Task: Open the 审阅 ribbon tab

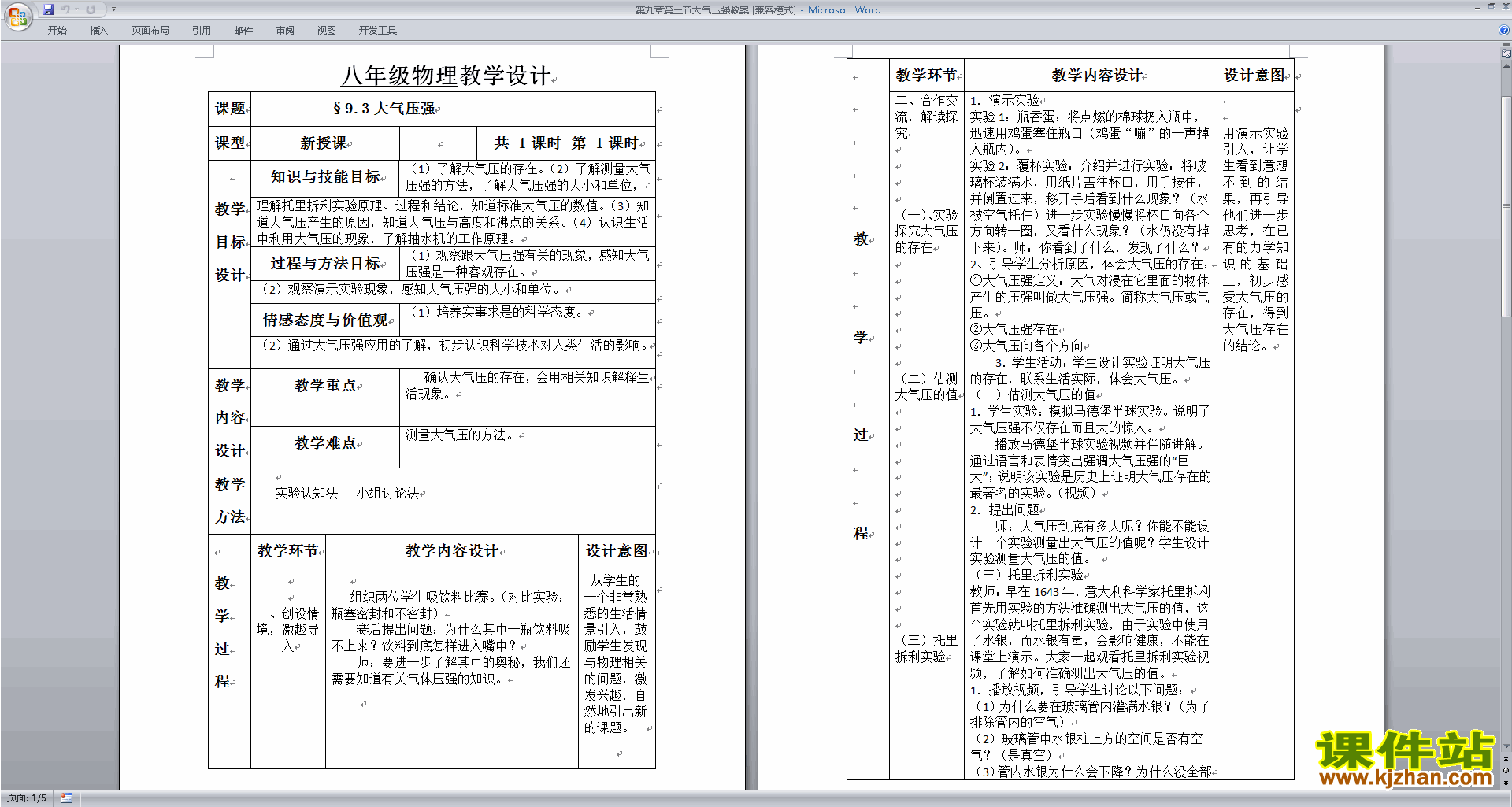Action: [x=285, y=31]
